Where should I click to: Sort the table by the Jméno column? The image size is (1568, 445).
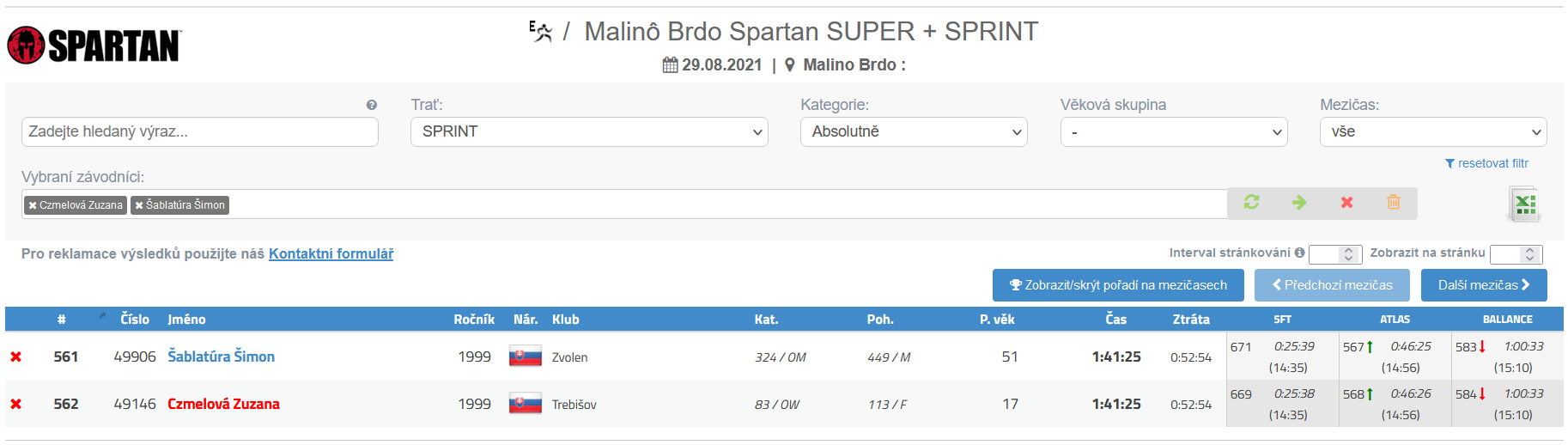tap(186, 320)
